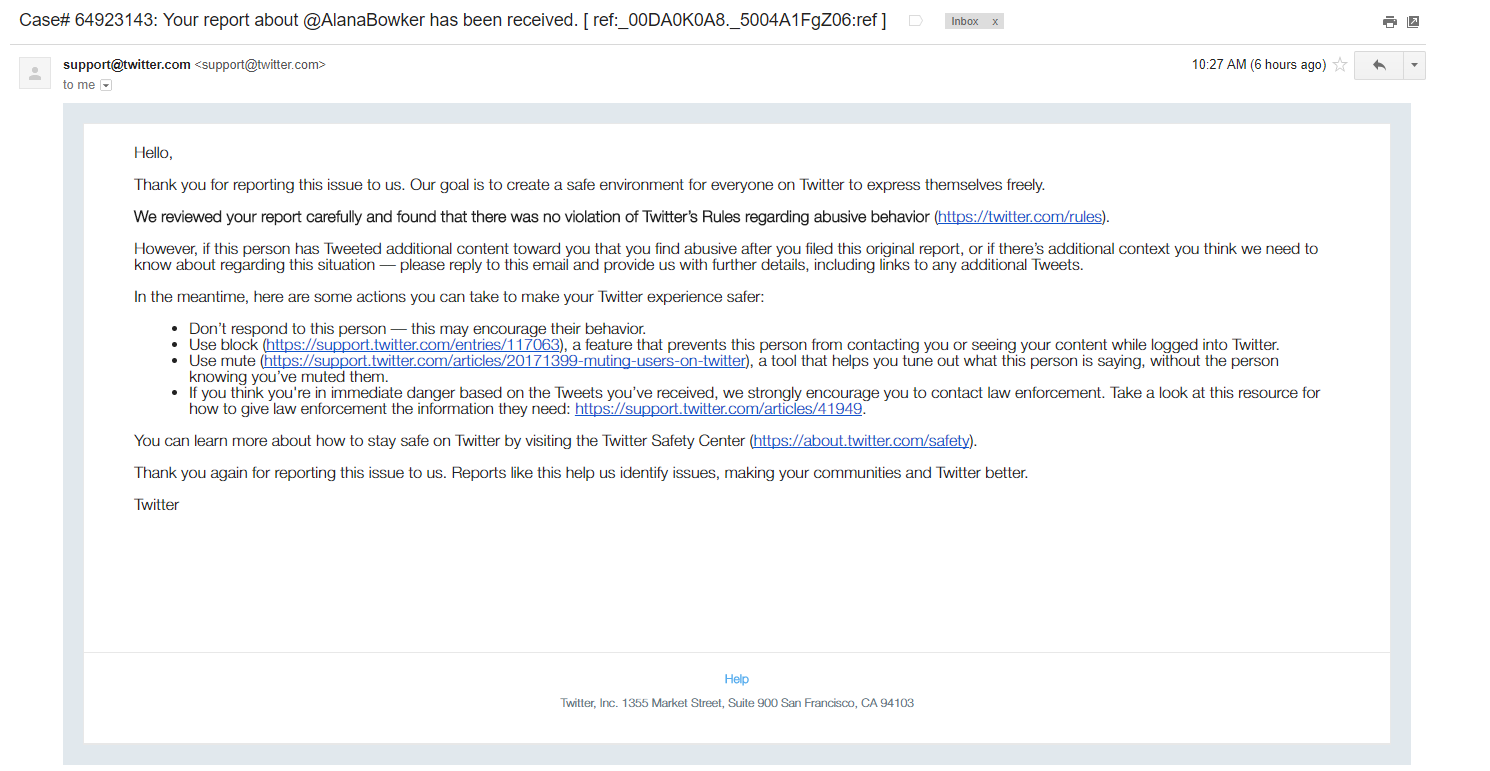
Task: Follow the muting users on Twitter link
Action: 505,361
